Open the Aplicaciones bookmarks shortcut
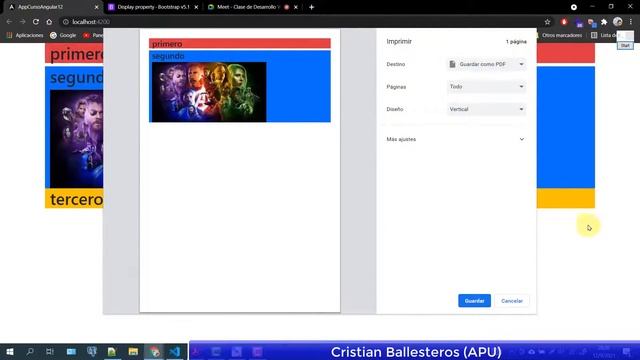 point(24,36)
